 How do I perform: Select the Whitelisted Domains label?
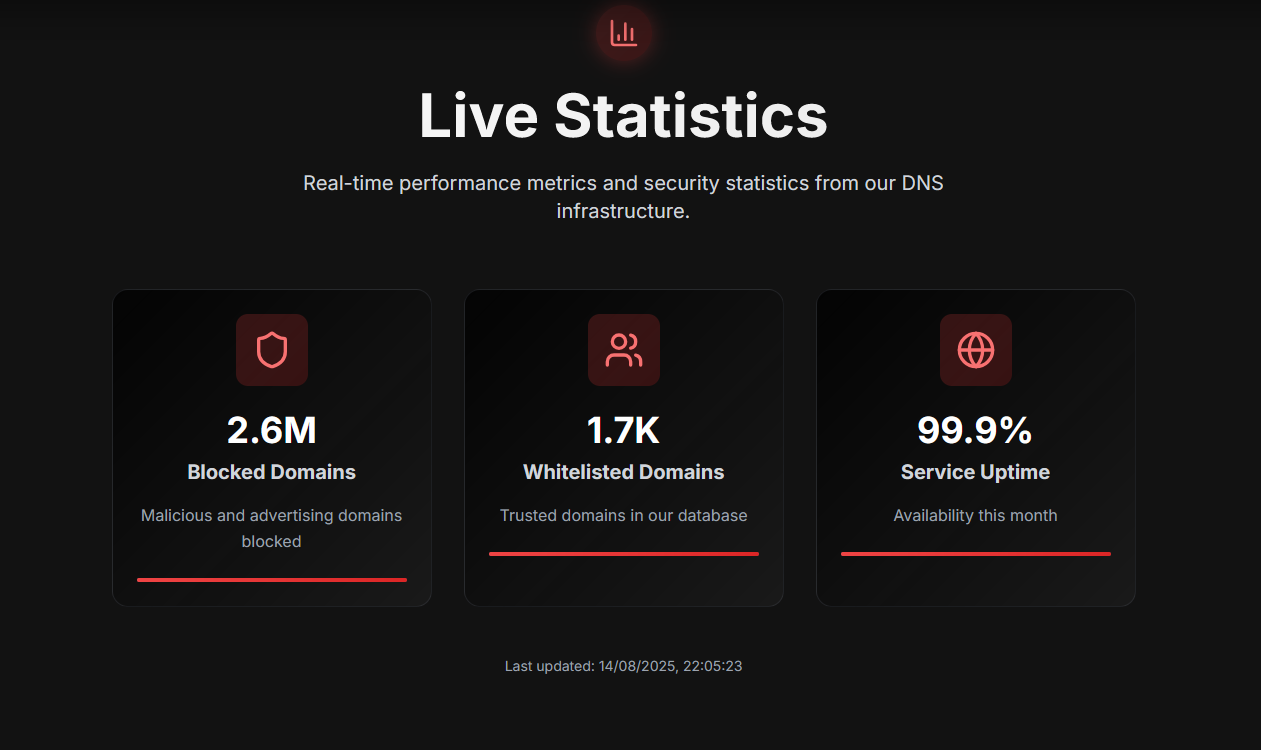pyautogui.click(x=624, y=472)
